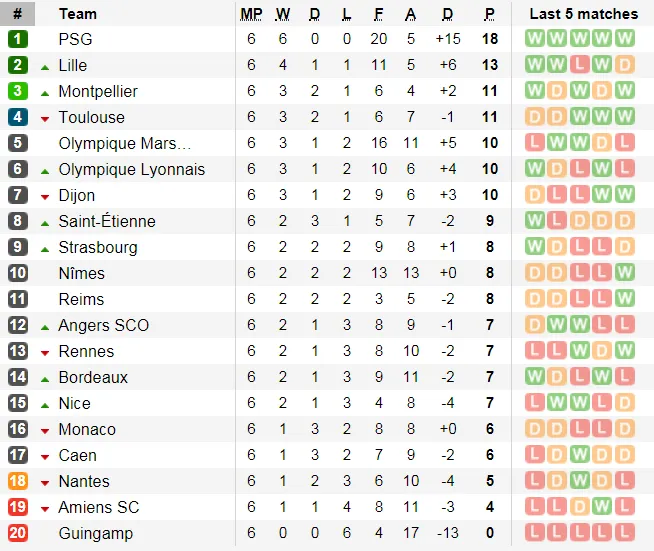This screenshot has height=551, width=654.
Task: Click the only win badge in Caen's row
Action: point(580,455)
